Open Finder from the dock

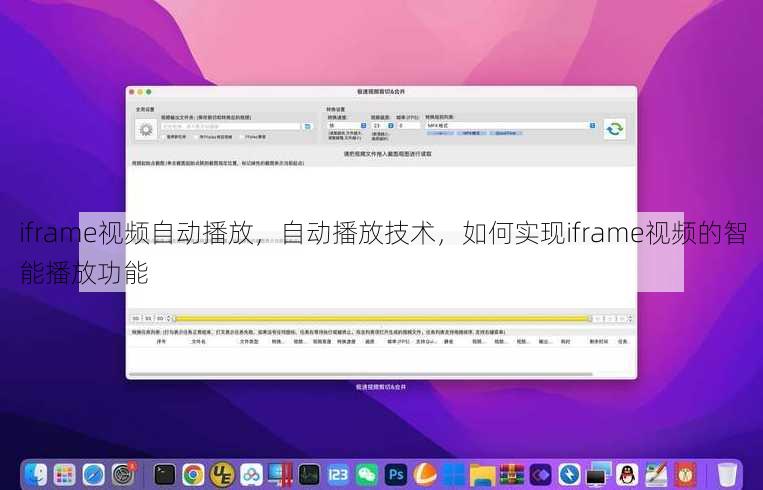point(36,474)
